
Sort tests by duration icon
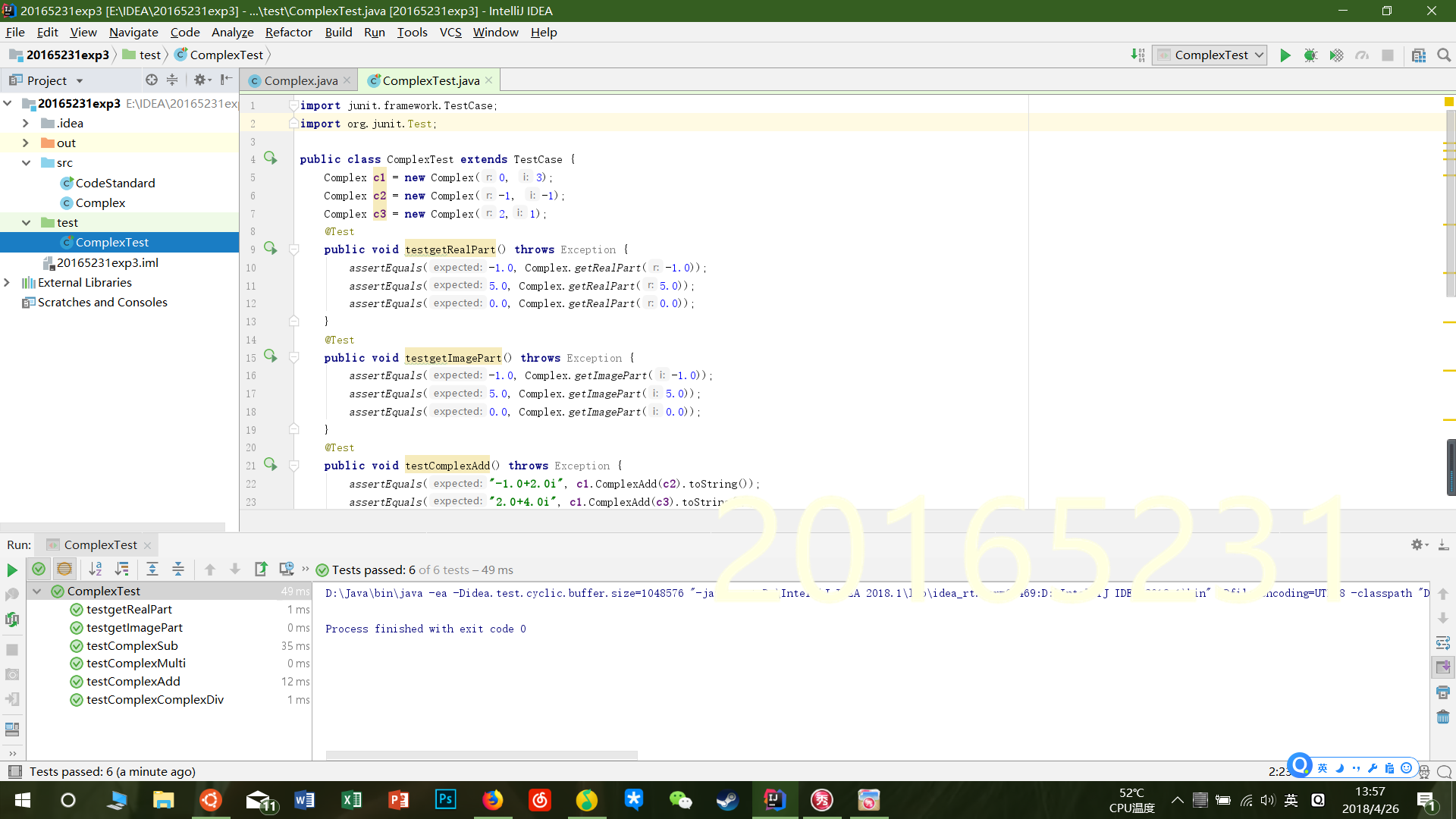(121, 570)
